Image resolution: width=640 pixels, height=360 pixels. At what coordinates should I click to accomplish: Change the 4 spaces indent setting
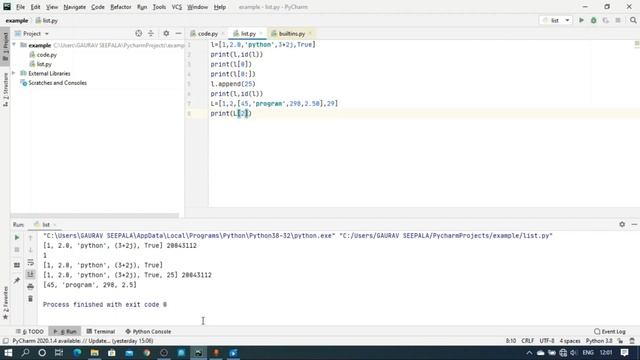[x=570, y=341]
